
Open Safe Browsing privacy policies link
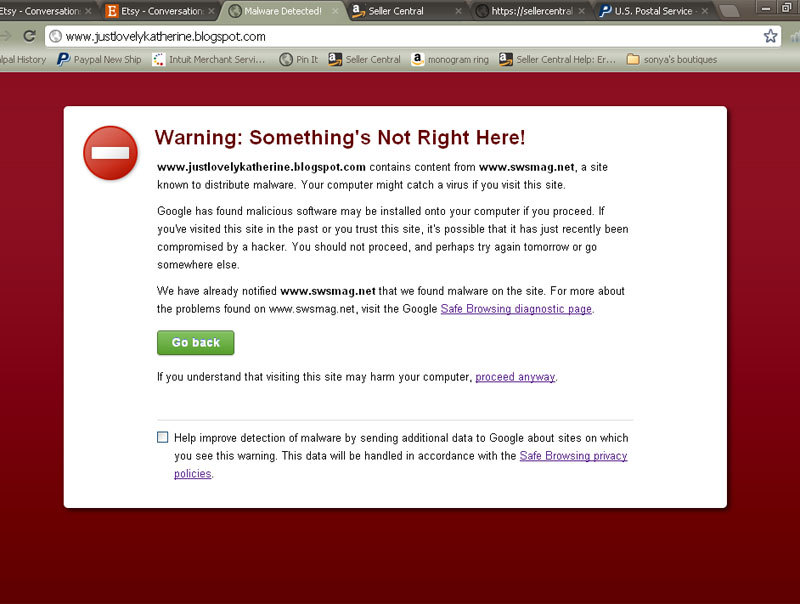click(x=573, y=456)
